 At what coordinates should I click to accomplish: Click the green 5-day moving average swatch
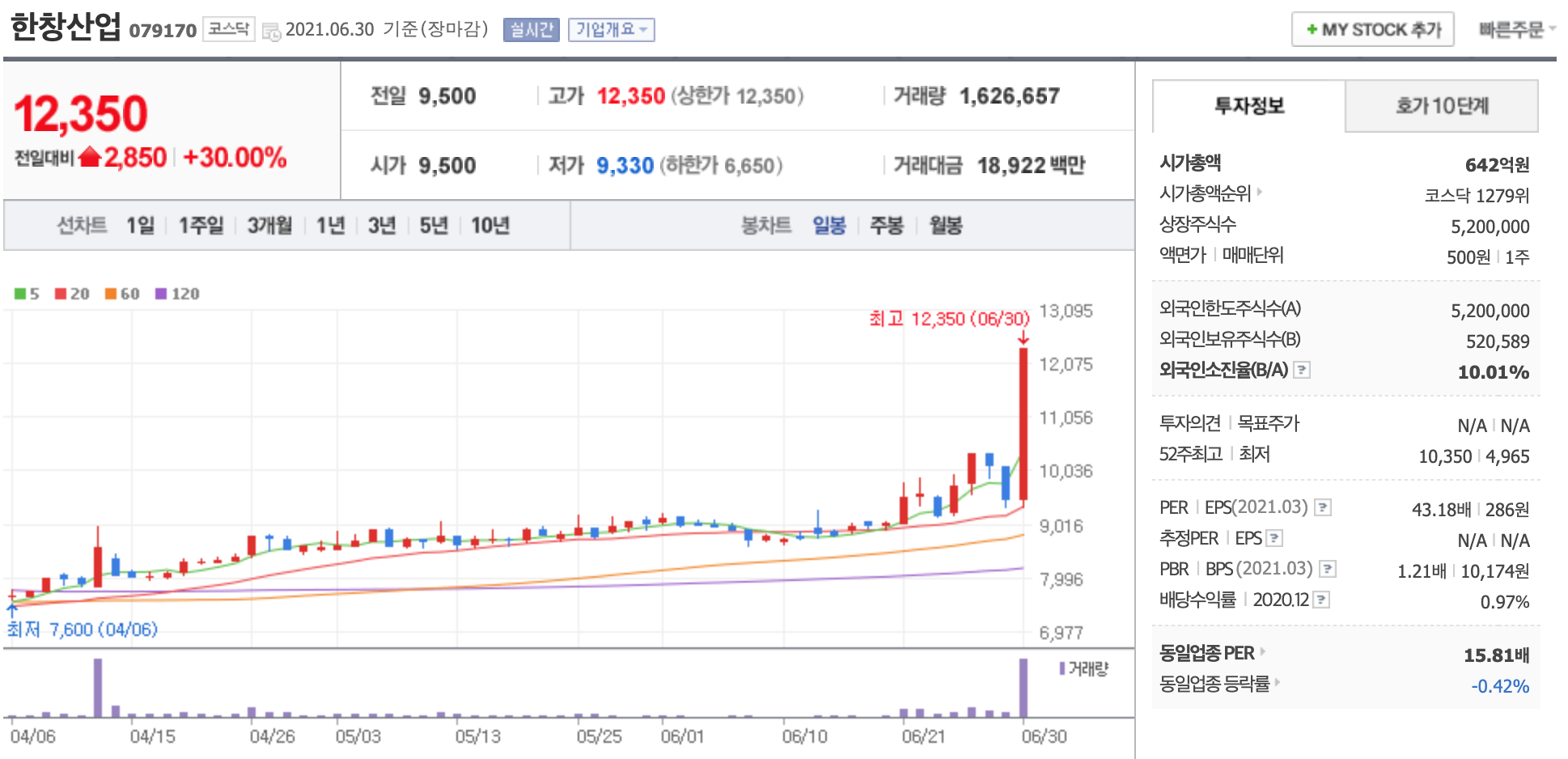point(20,293)
